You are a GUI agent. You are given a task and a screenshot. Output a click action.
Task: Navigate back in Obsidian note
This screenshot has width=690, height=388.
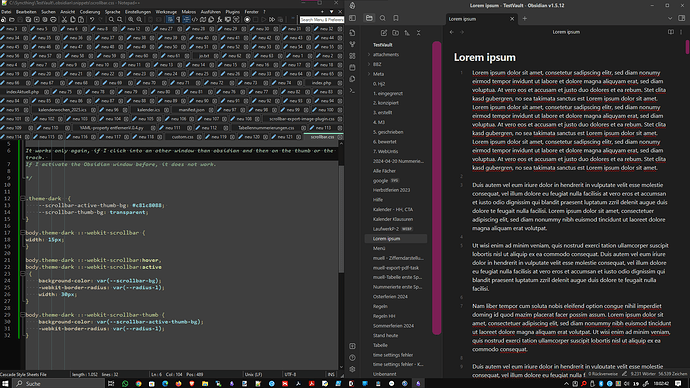click(451, 32)
